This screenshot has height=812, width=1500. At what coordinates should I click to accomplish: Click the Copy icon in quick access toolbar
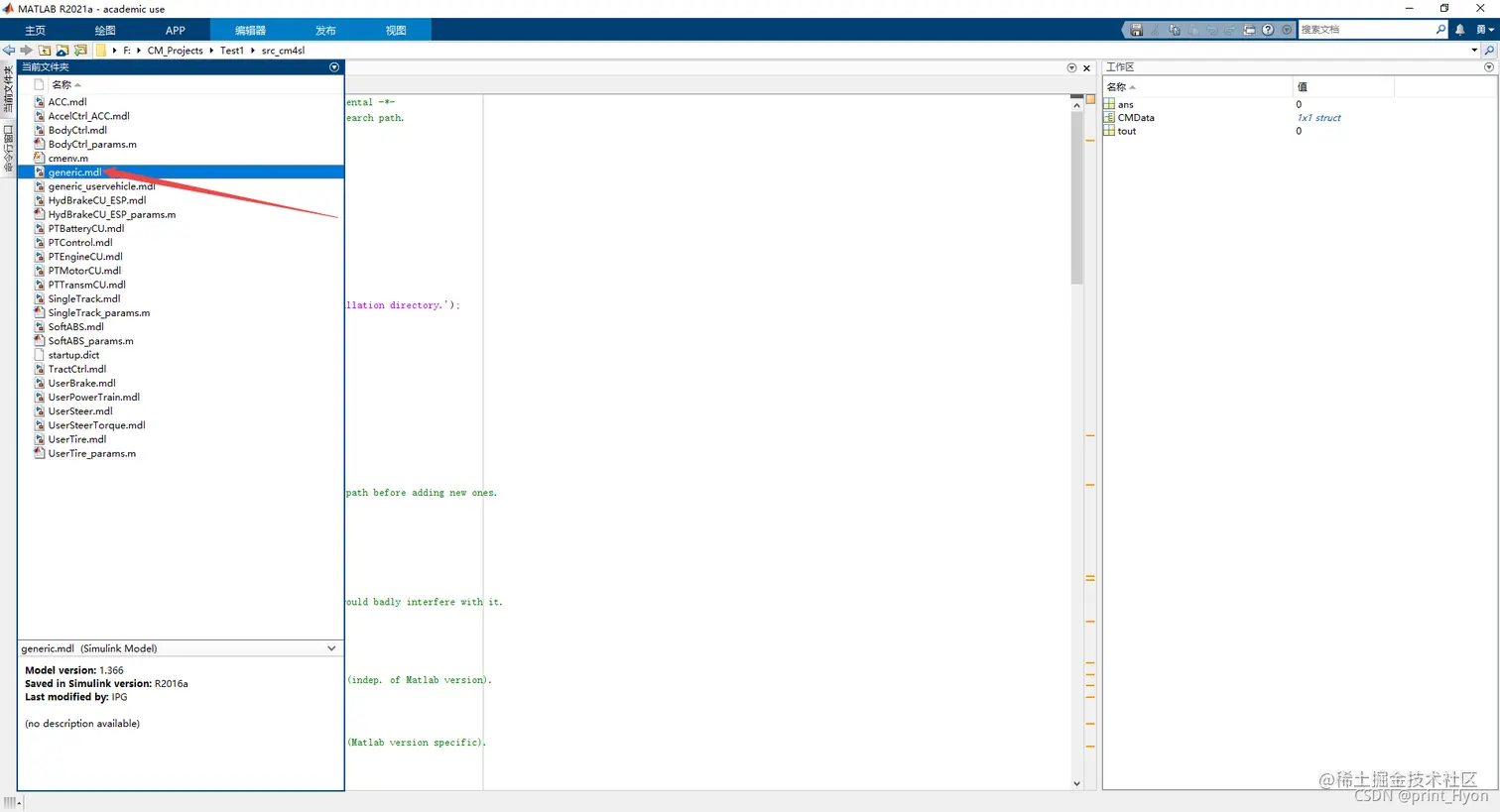point(1175,30)
